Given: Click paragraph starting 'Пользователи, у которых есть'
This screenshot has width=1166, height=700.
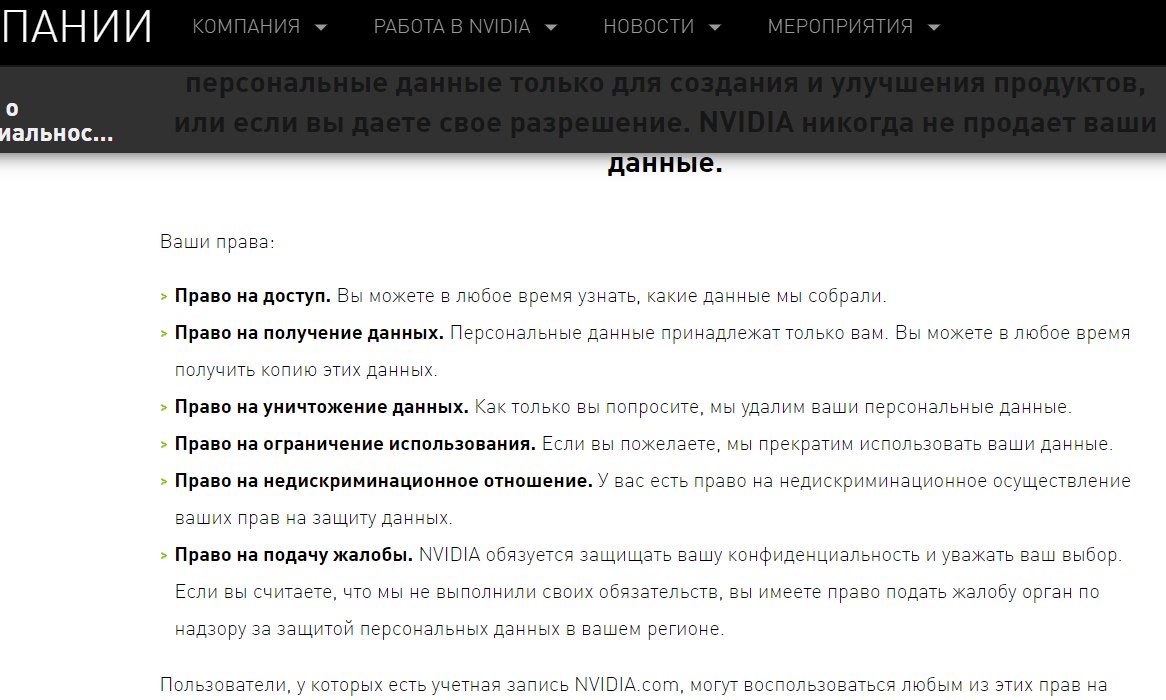Looking at the screenshot, I should click(634, 685).
